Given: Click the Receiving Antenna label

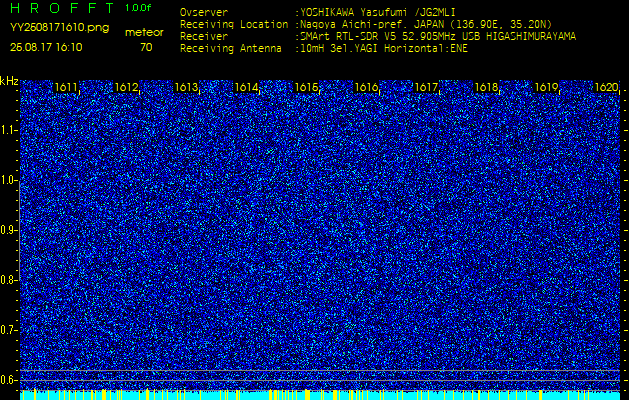Looking at the screenshot, I should click(231, 49).
